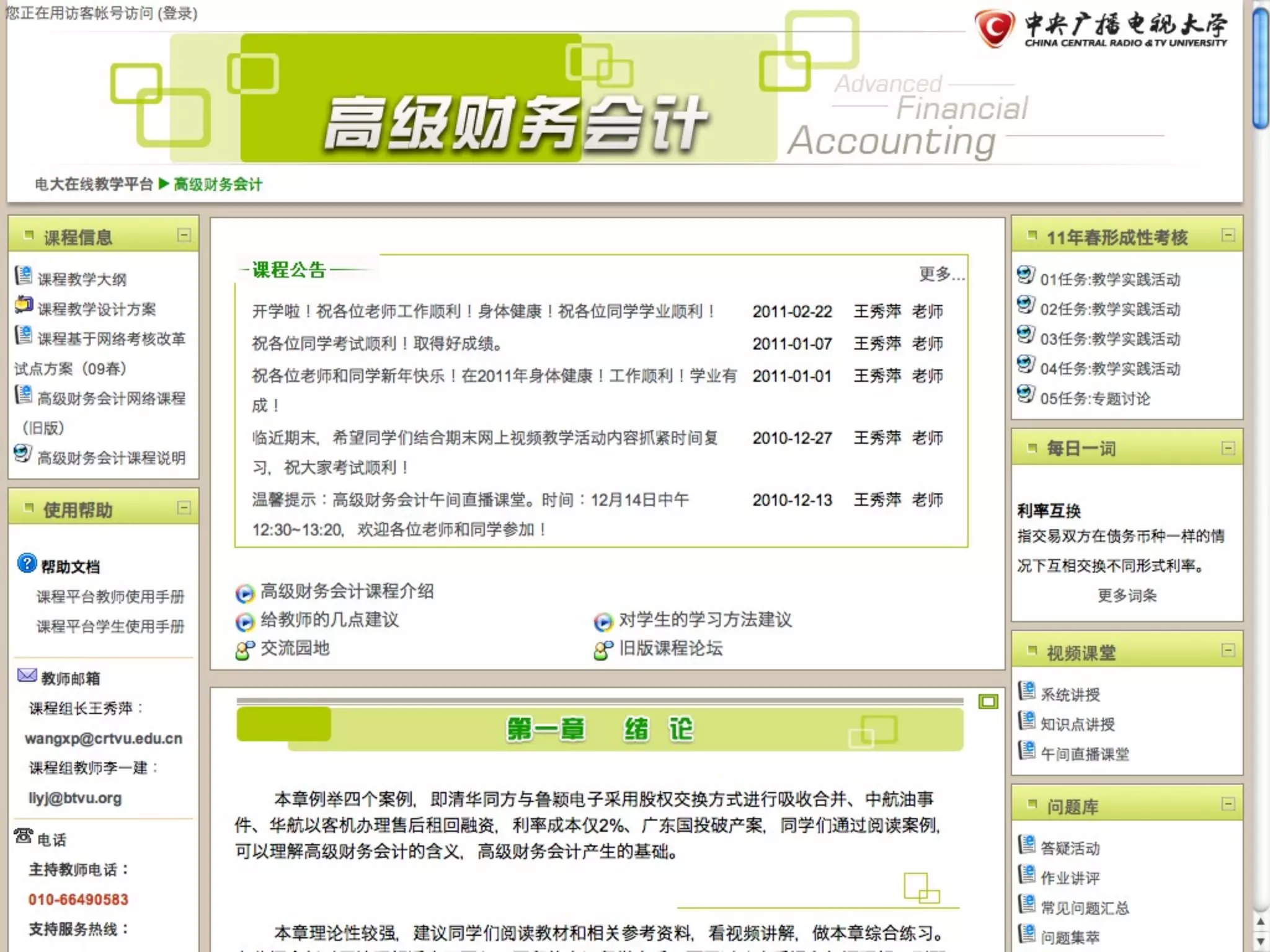Click document icon beside 课程教学大纲
Viewport: 1270px width, 952px height.
24,275
